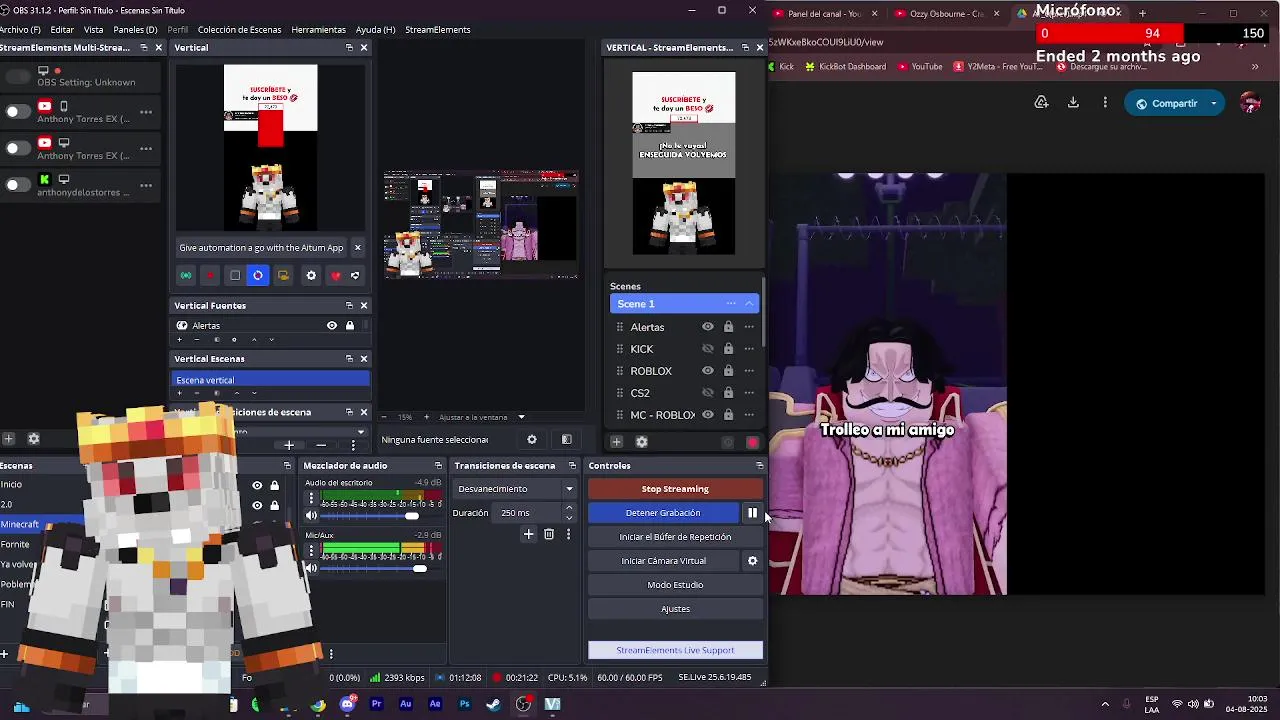Image resolution: width=1280 pixels, height=720 pixels.
Task: Open StreamElements Live Support link
Action: [675, 650]
